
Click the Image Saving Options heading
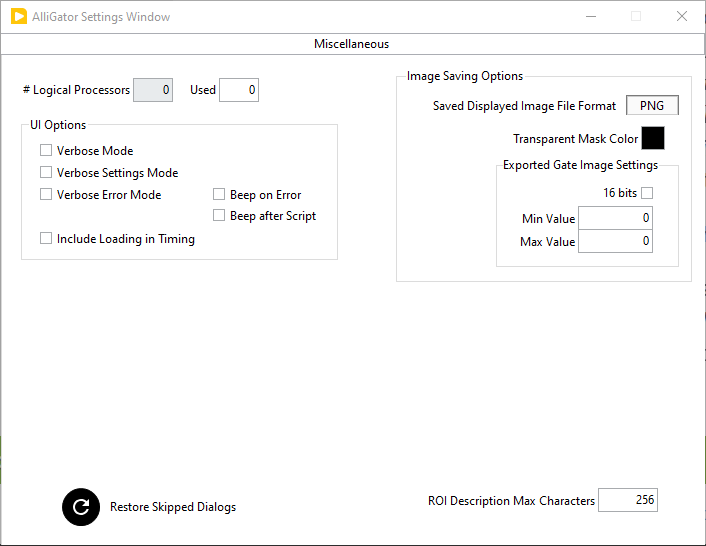point(465,76)
